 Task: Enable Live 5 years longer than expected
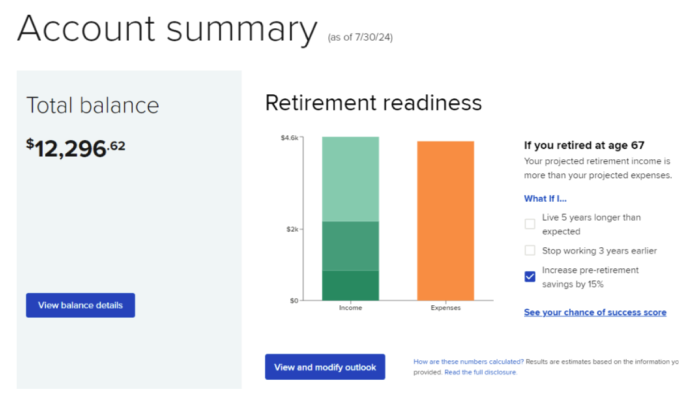point(530,223)
